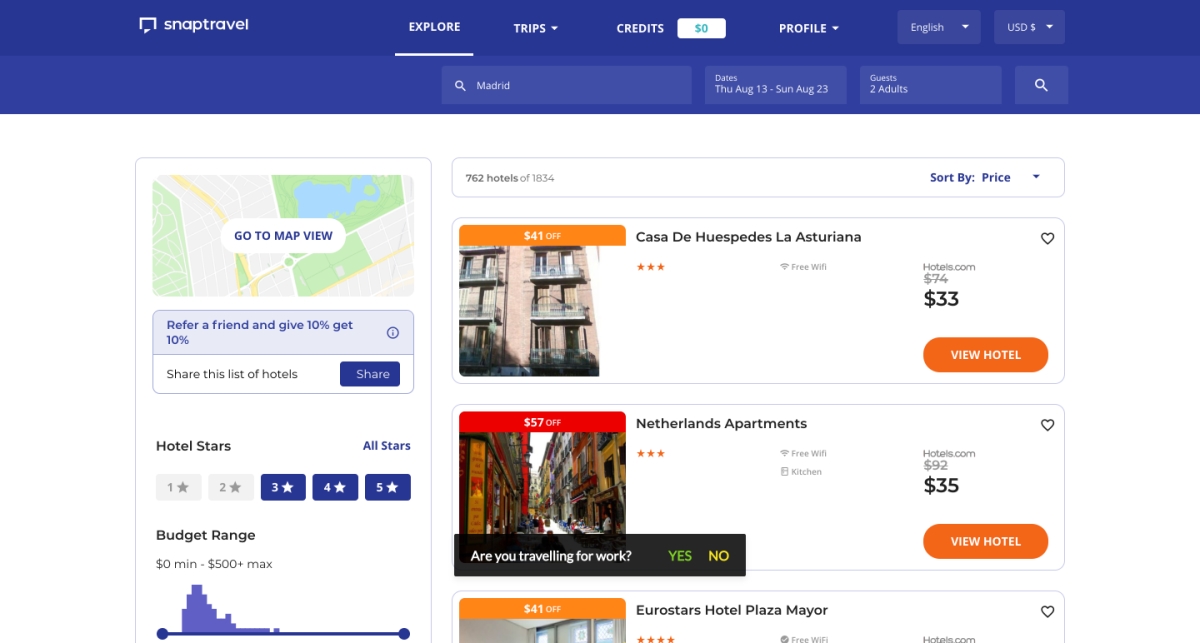Click the Share button
Viewport: 1200px width, 643px height.
point(370,374)
